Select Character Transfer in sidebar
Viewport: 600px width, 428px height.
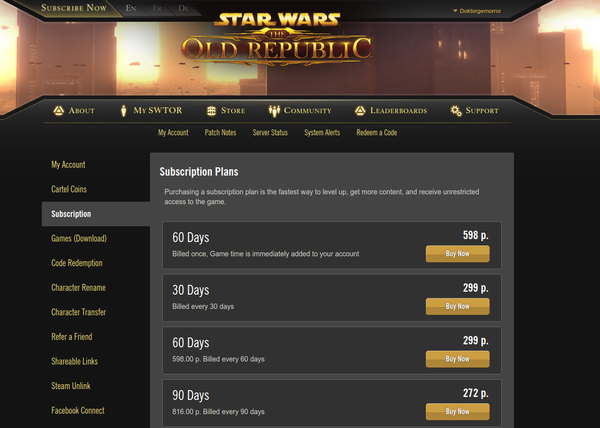coord(79,312)
